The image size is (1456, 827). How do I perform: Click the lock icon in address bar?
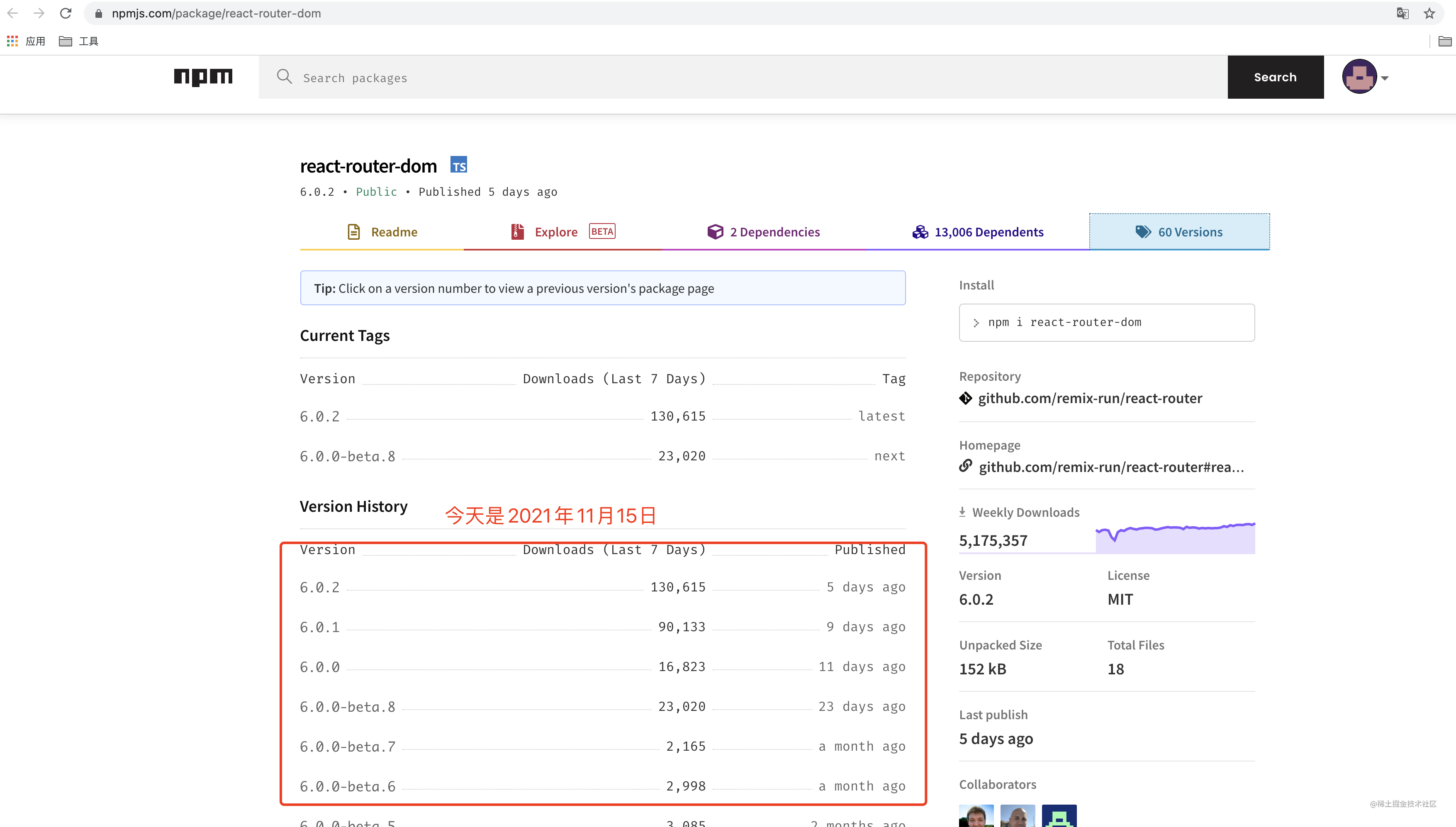[x=98, y=14]
